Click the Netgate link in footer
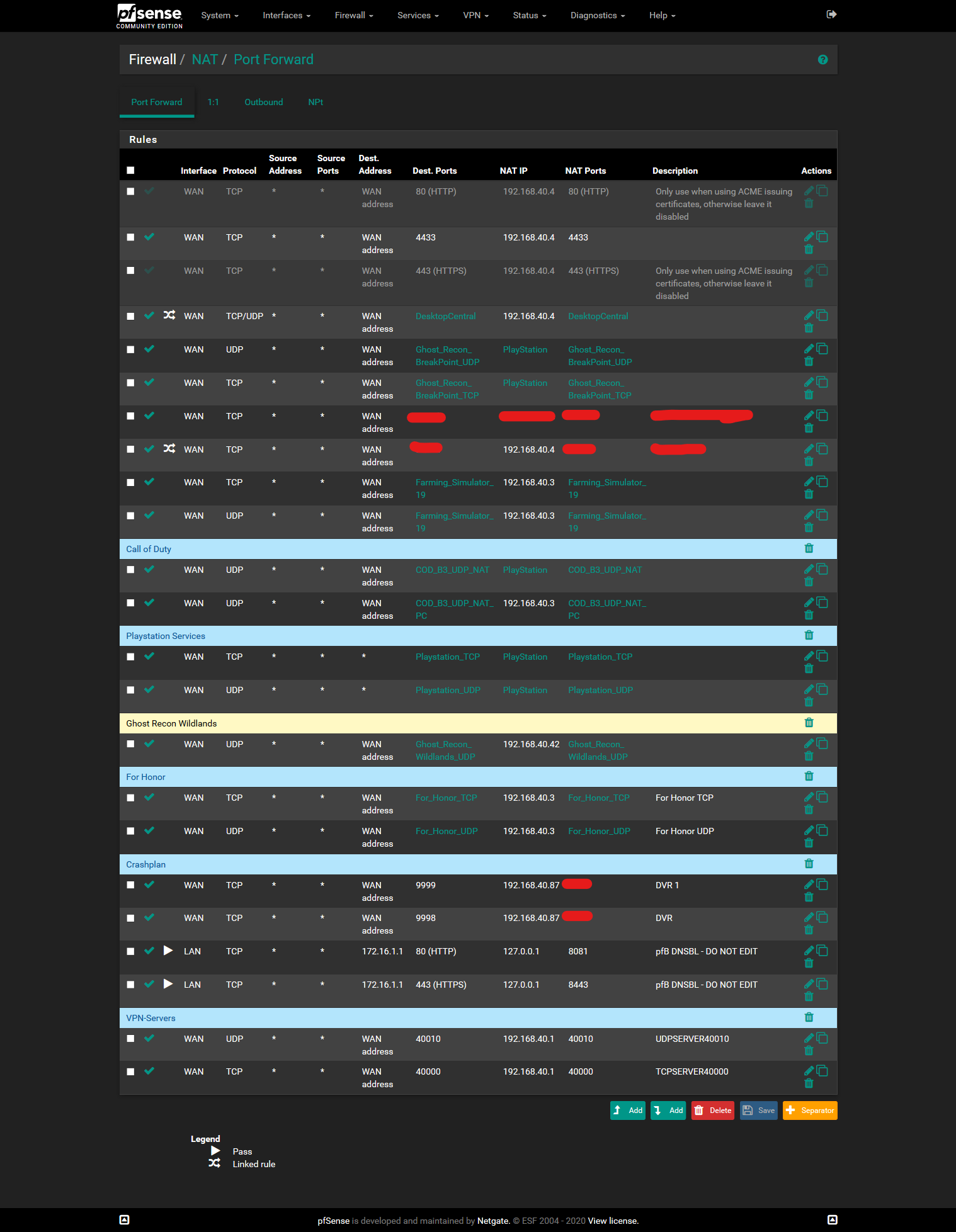Image resolution: width=956 pixels, height=1232 pixels. (x=492, y=1221)
